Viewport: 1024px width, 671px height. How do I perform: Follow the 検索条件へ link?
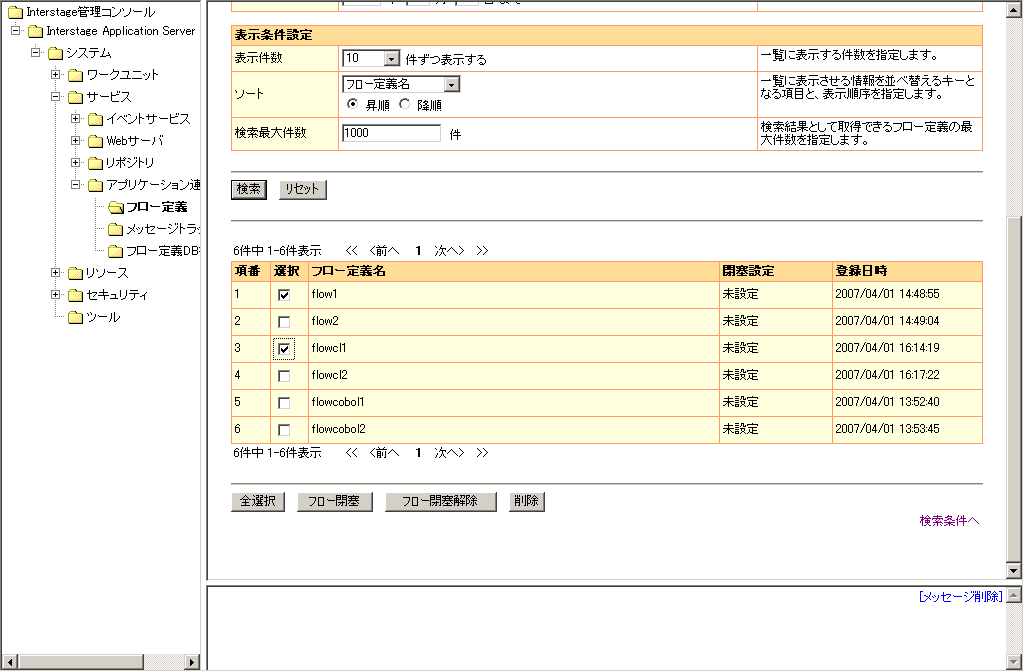pos(950,521)
